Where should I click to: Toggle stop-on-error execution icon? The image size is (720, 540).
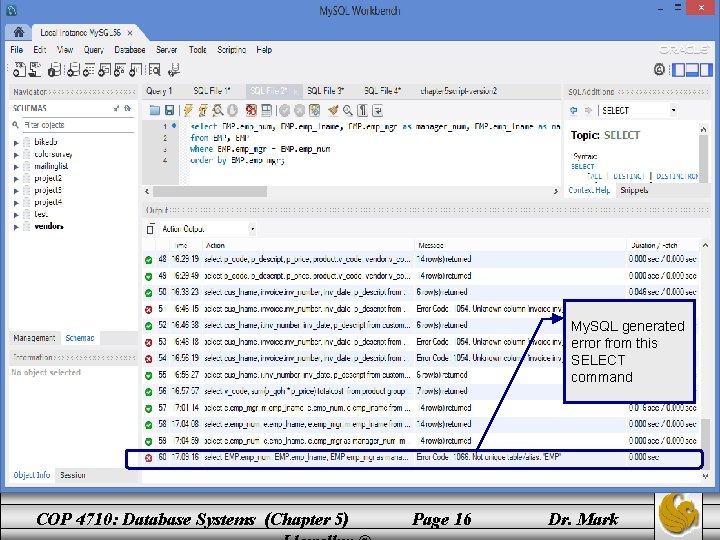tap(251, 110)
